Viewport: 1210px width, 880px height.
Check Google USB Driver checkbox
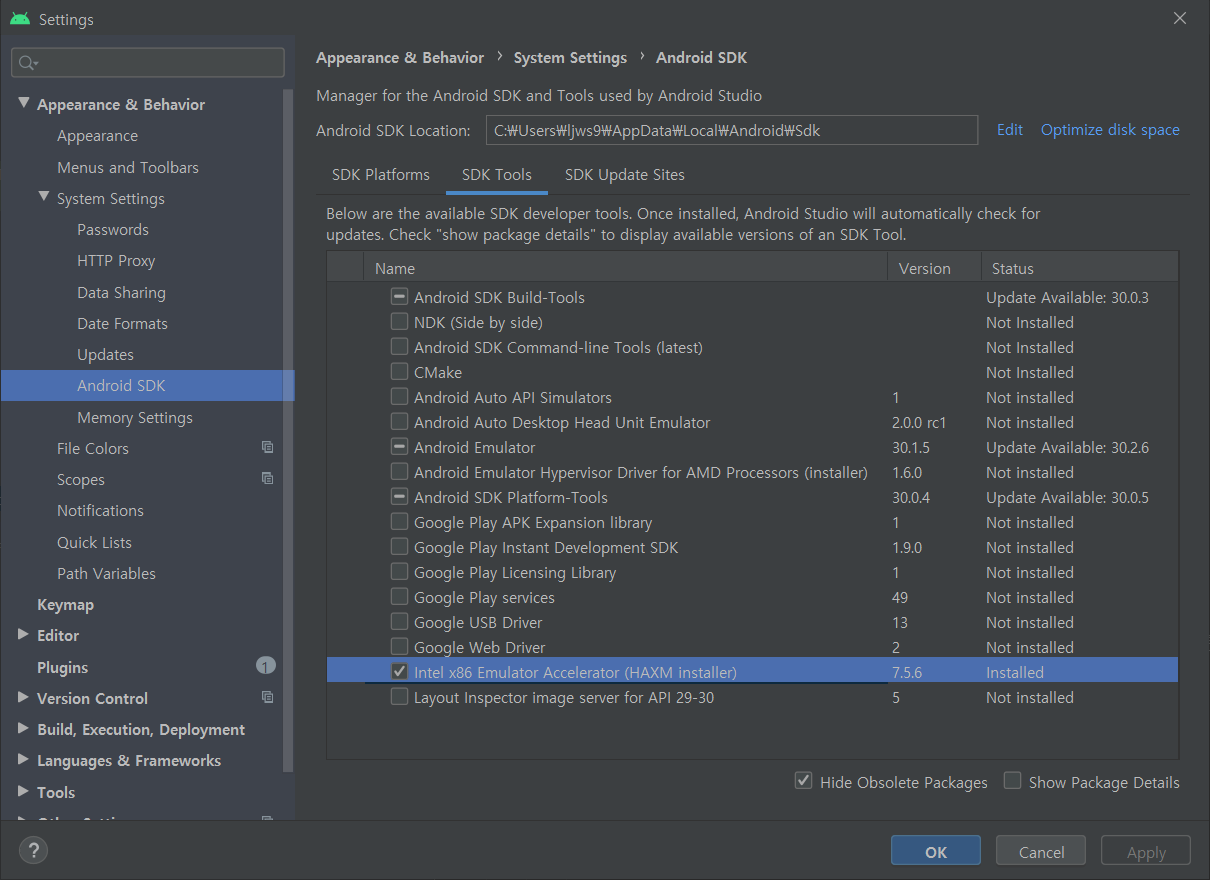399,622
